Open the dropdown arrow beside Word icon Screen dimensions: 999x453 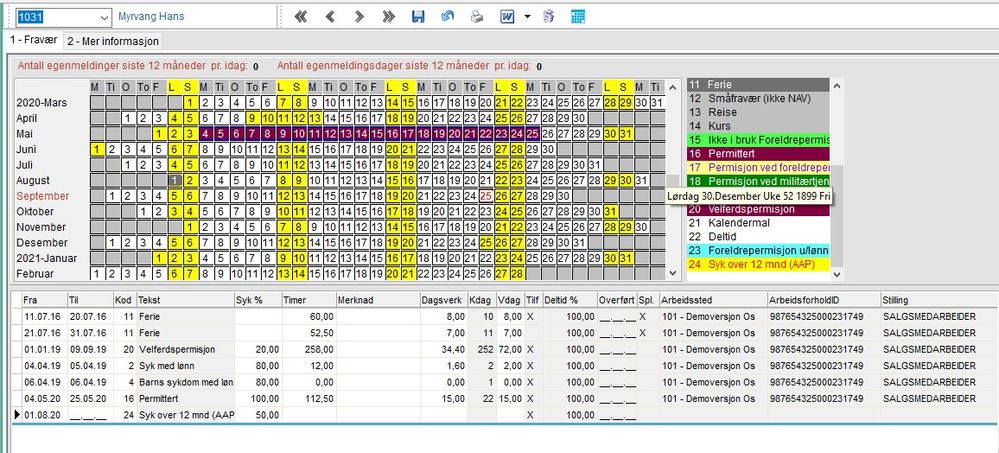pyautogui.click(x=527, y=17)
